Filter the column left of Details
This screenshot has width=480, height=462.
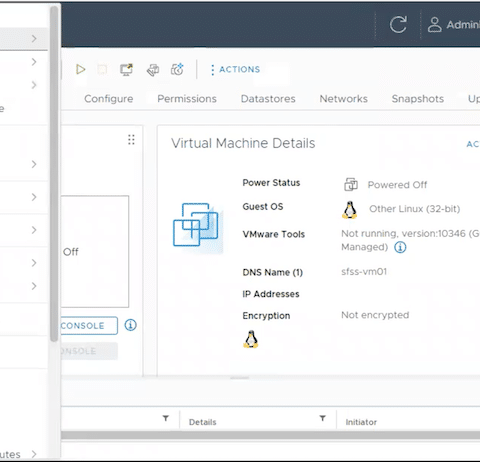(x=166, y=418)
